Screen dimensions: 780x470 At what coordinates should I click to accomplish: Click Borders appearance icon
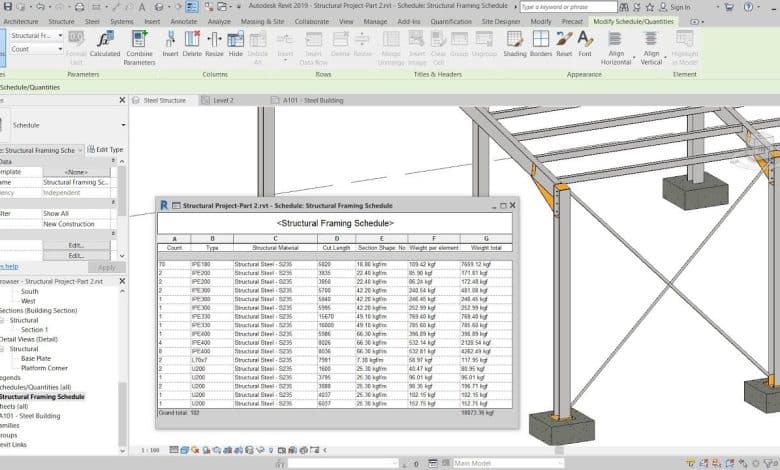(541, 39)
